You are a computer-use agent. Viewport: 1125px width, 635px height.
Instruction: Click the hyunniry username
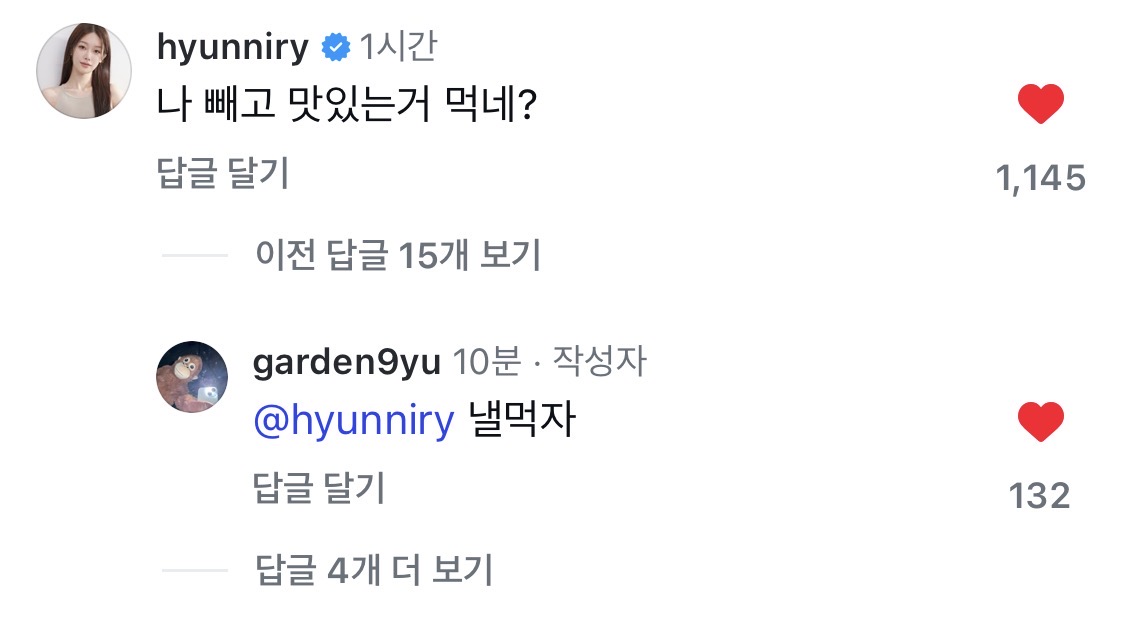(x=233, y=47)
